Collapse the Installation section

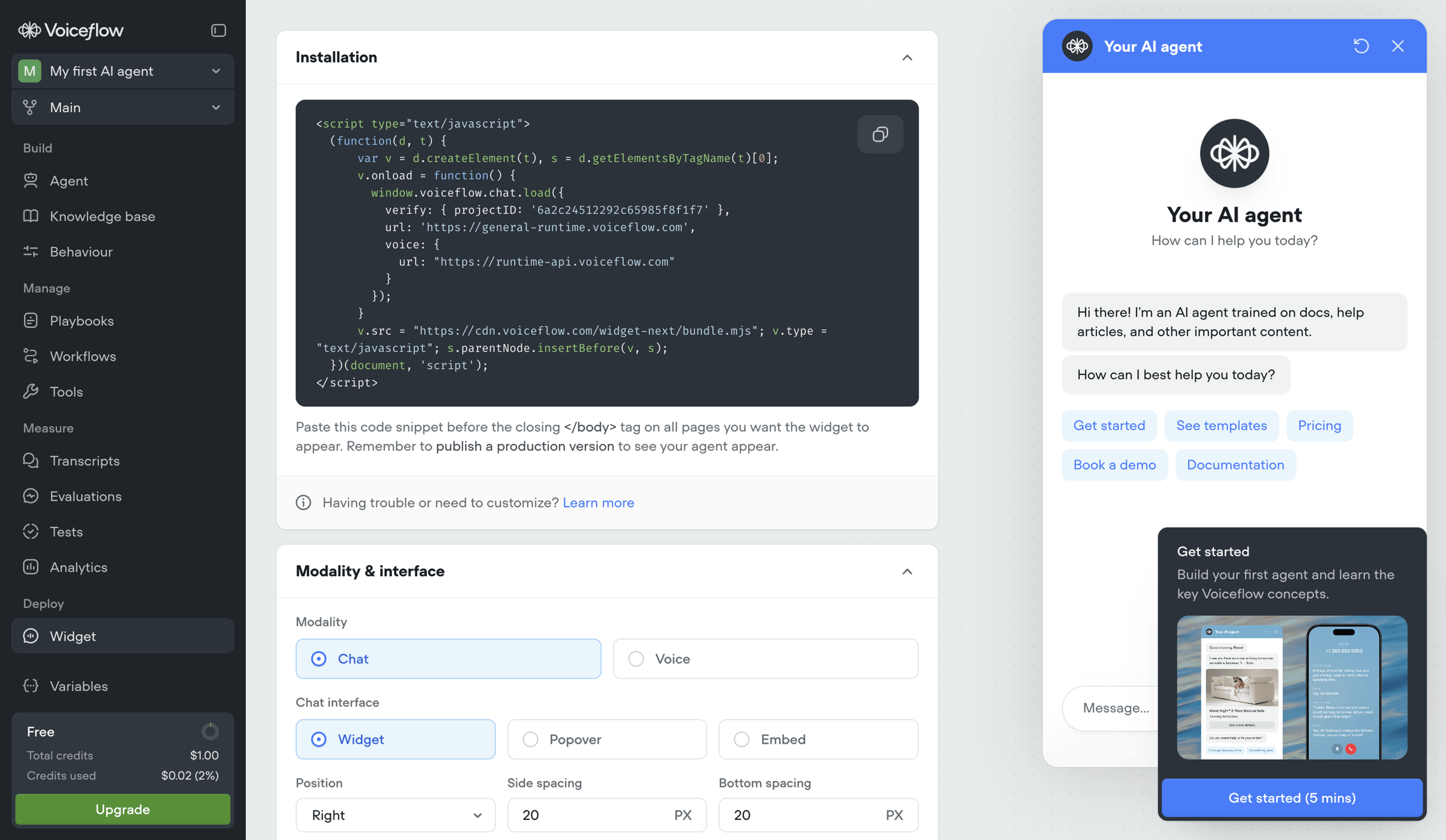[907, 58]
